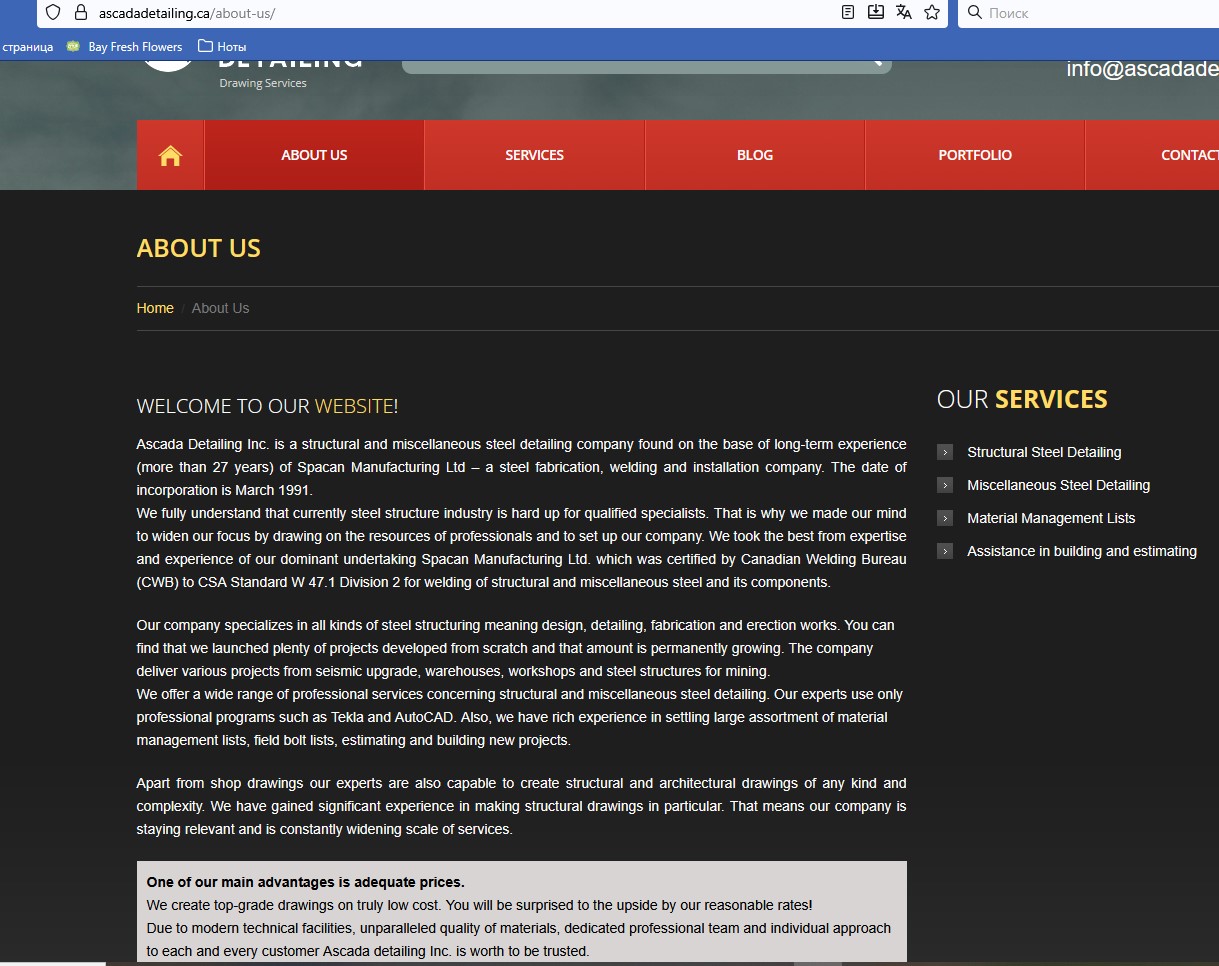The height and width of the screenshot is (966, 1219).
Task: Go to the home page via house icon
Action: [x=170, y=155]
